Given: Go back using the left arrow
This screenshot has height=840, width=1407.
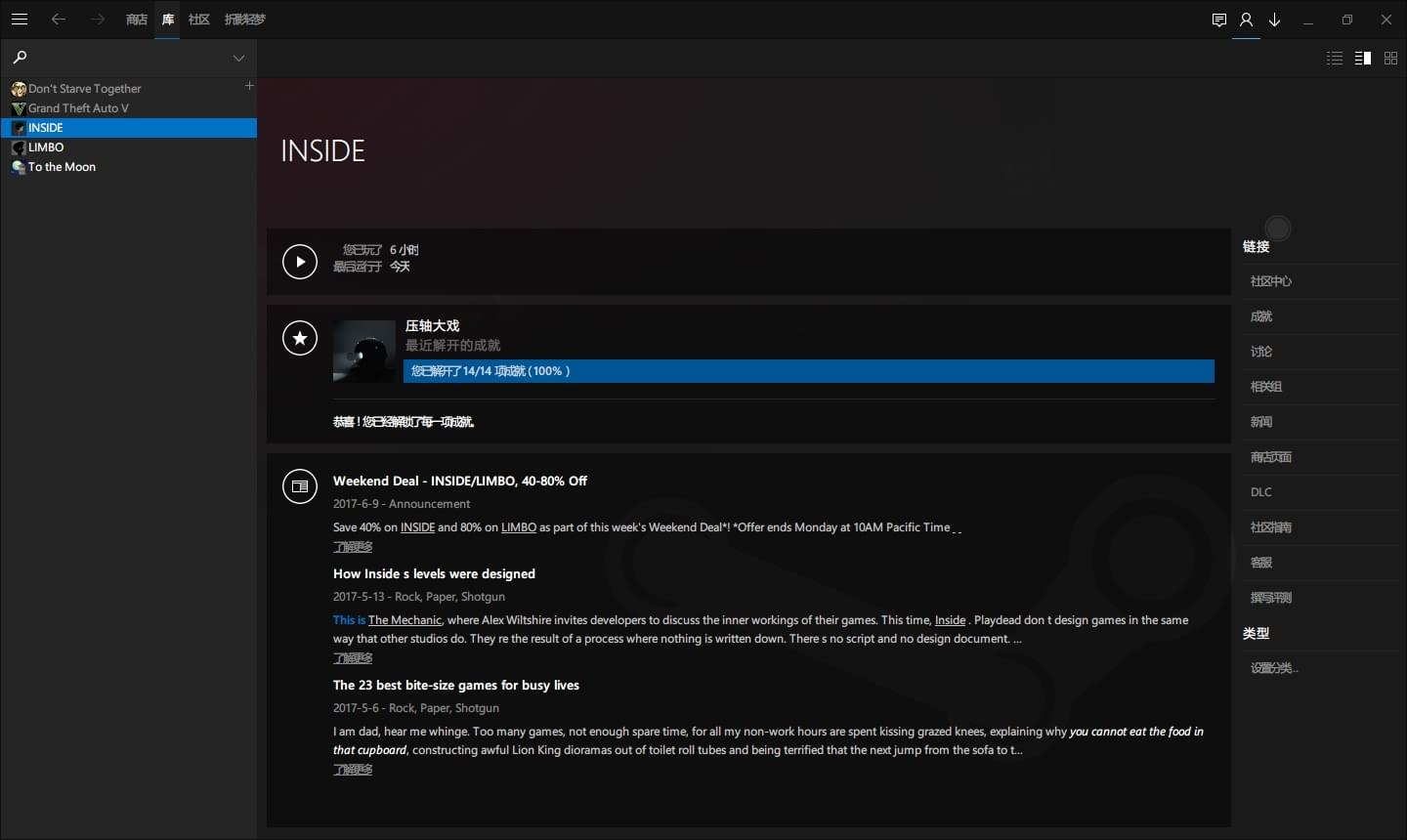Looking at the screenshot, I should click(x=59, y=20).
